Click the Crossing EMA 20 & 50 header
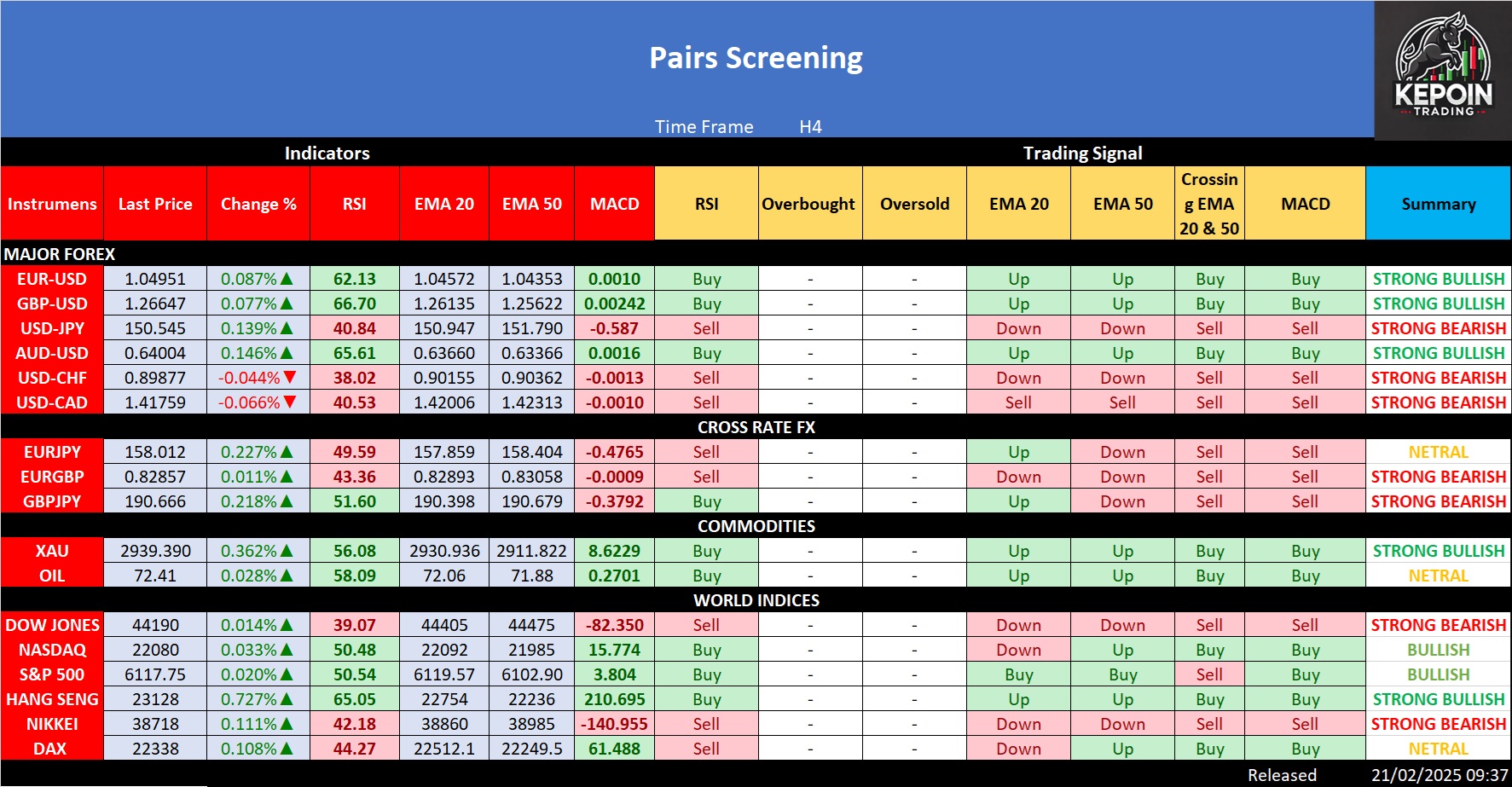This screenshot has width=1512, height=787. [1209, 204]
